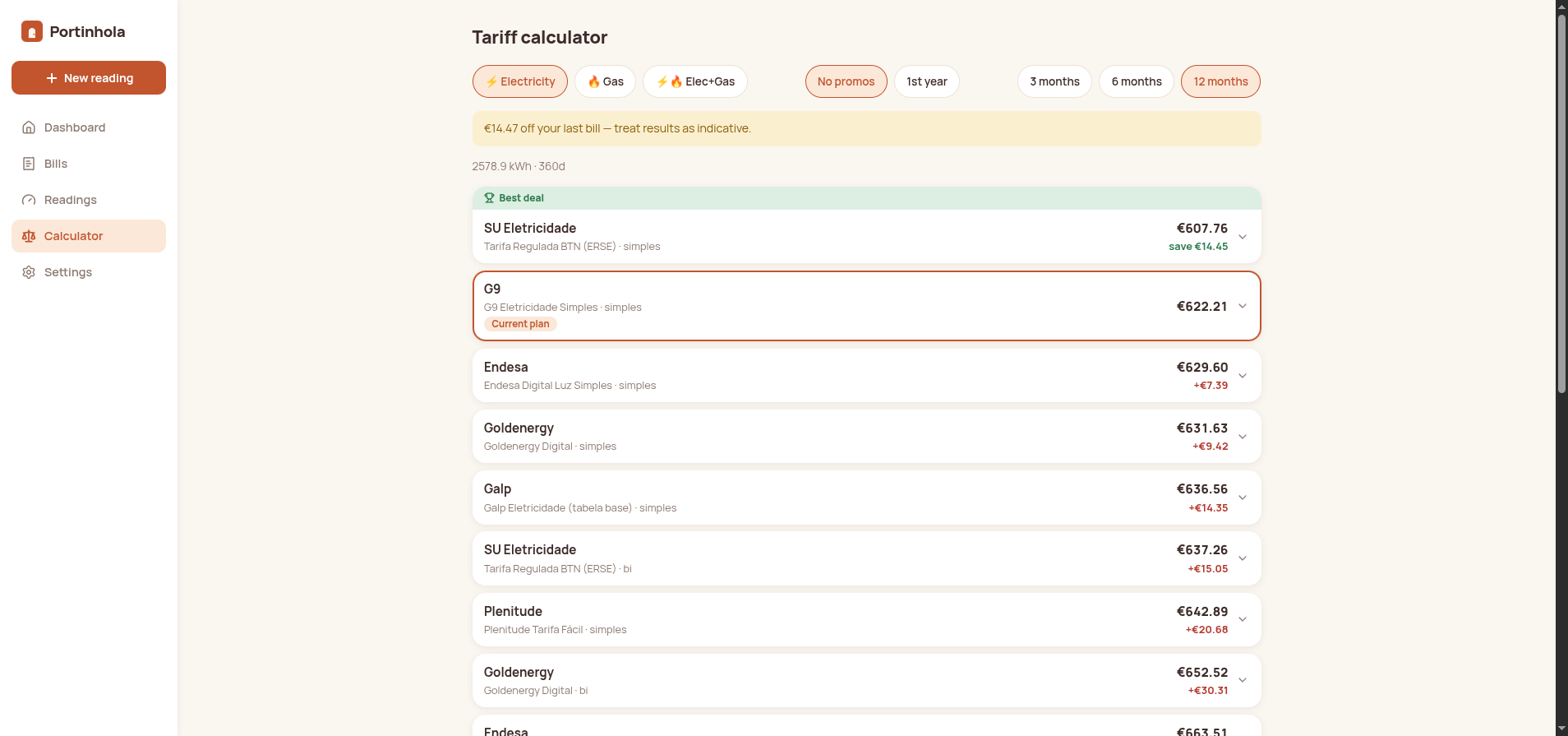Set period to 6 months
This screenshot has height=736, width=1568.
click(1137, 81)
